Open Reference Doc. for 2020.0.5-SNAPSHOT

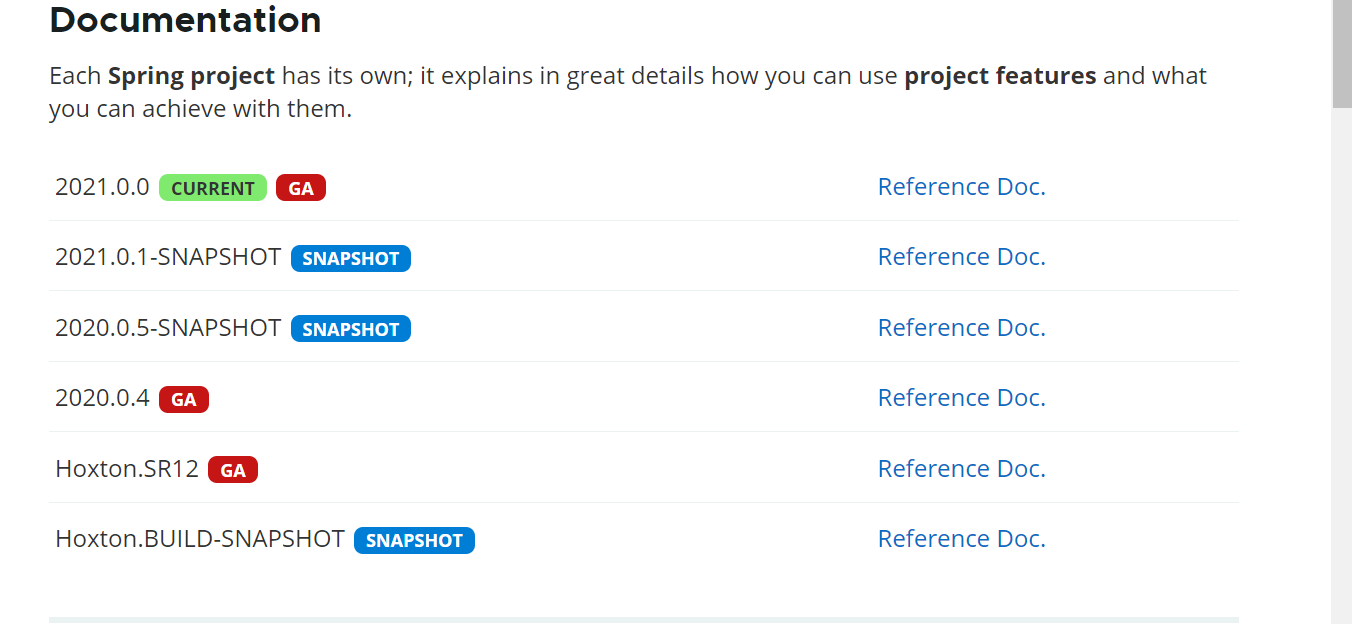[961, 328]
